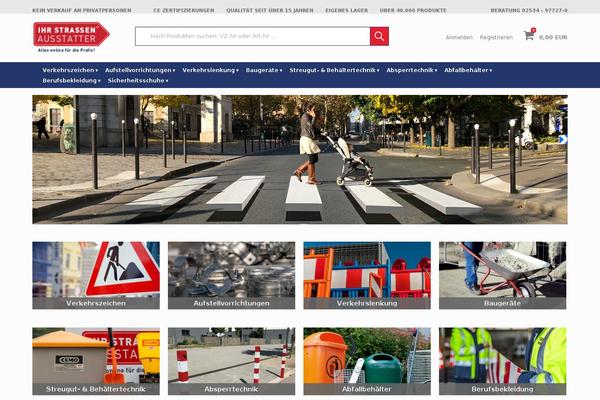
Task: Click Qualität seit über 15 Jahren text
Action: point(269,10)
